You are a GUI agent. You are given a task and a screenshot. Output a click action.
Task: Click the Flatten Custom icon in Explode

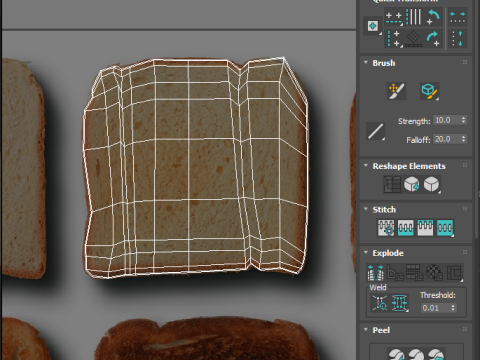click(455, 273)
